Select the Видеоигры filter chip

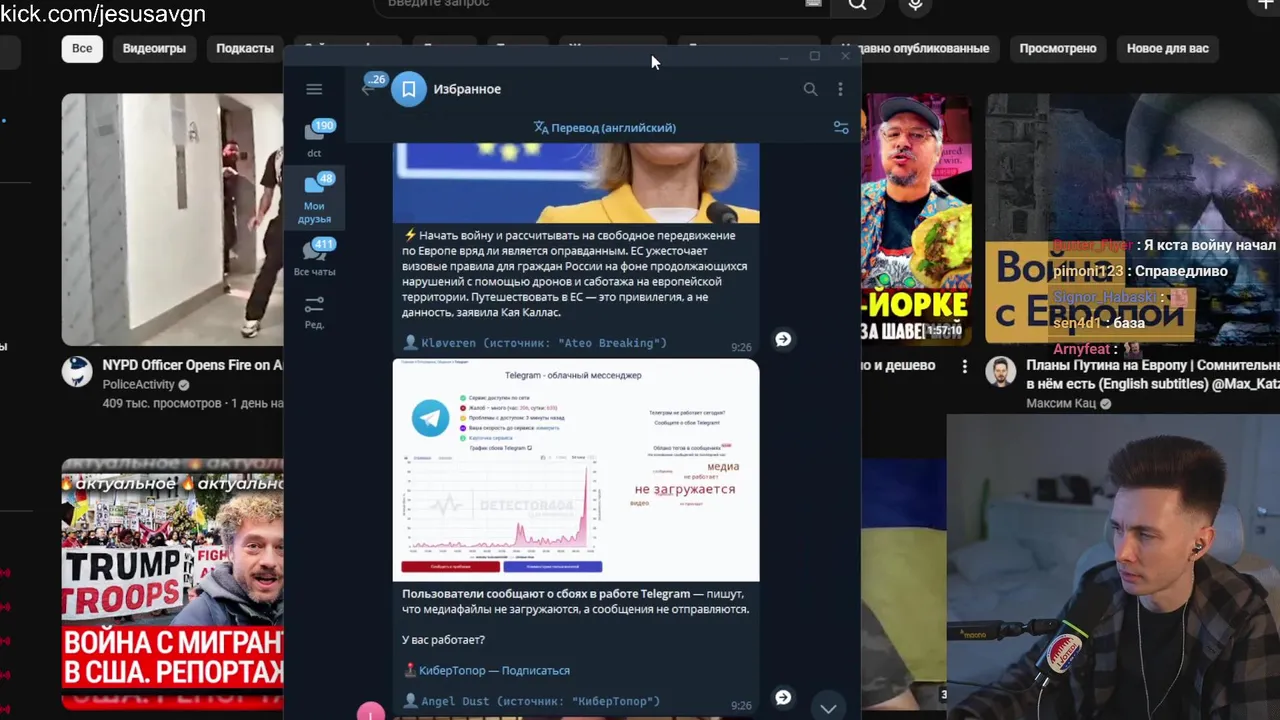(x=154, y=48)
